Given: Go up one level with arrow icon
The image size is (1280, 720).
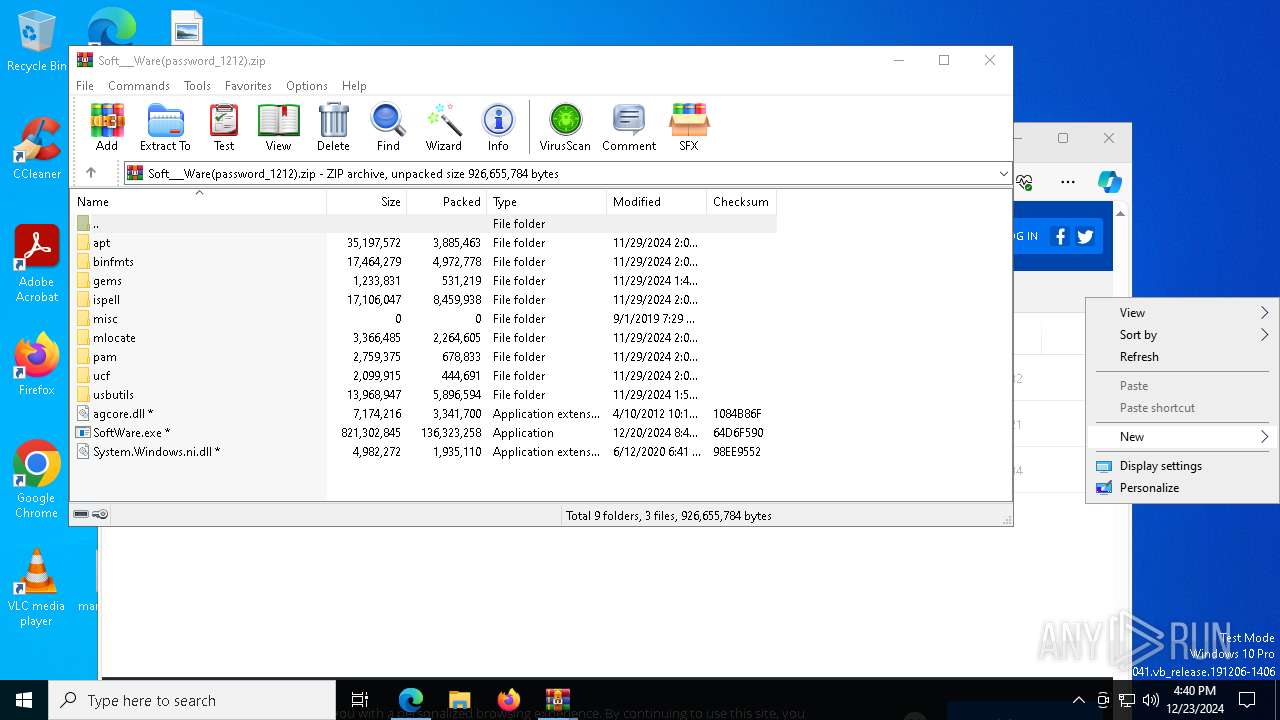Looking at the screenshot, I should [x=91, y=173].
